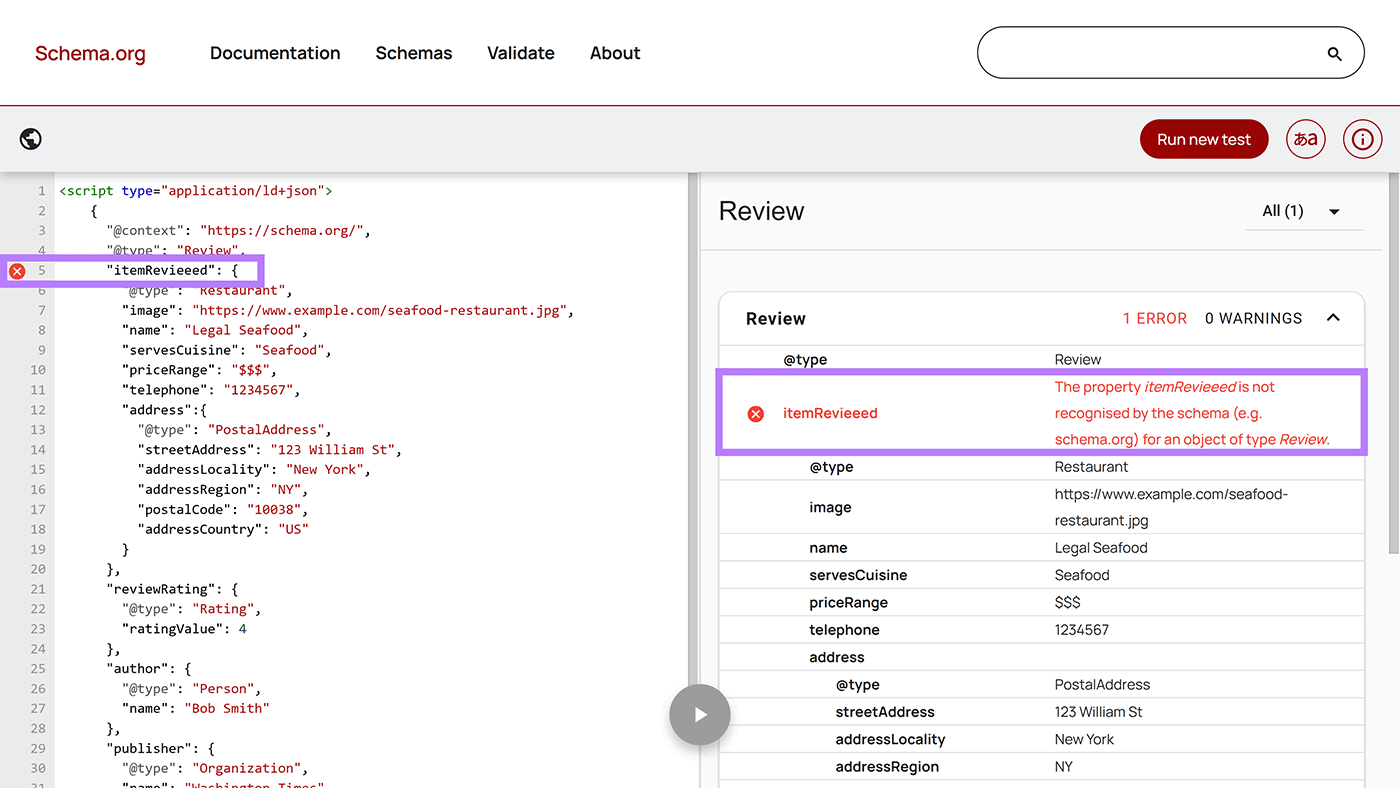
Task: Click the language translation (あa) icon
Action: click(1305, 139)
